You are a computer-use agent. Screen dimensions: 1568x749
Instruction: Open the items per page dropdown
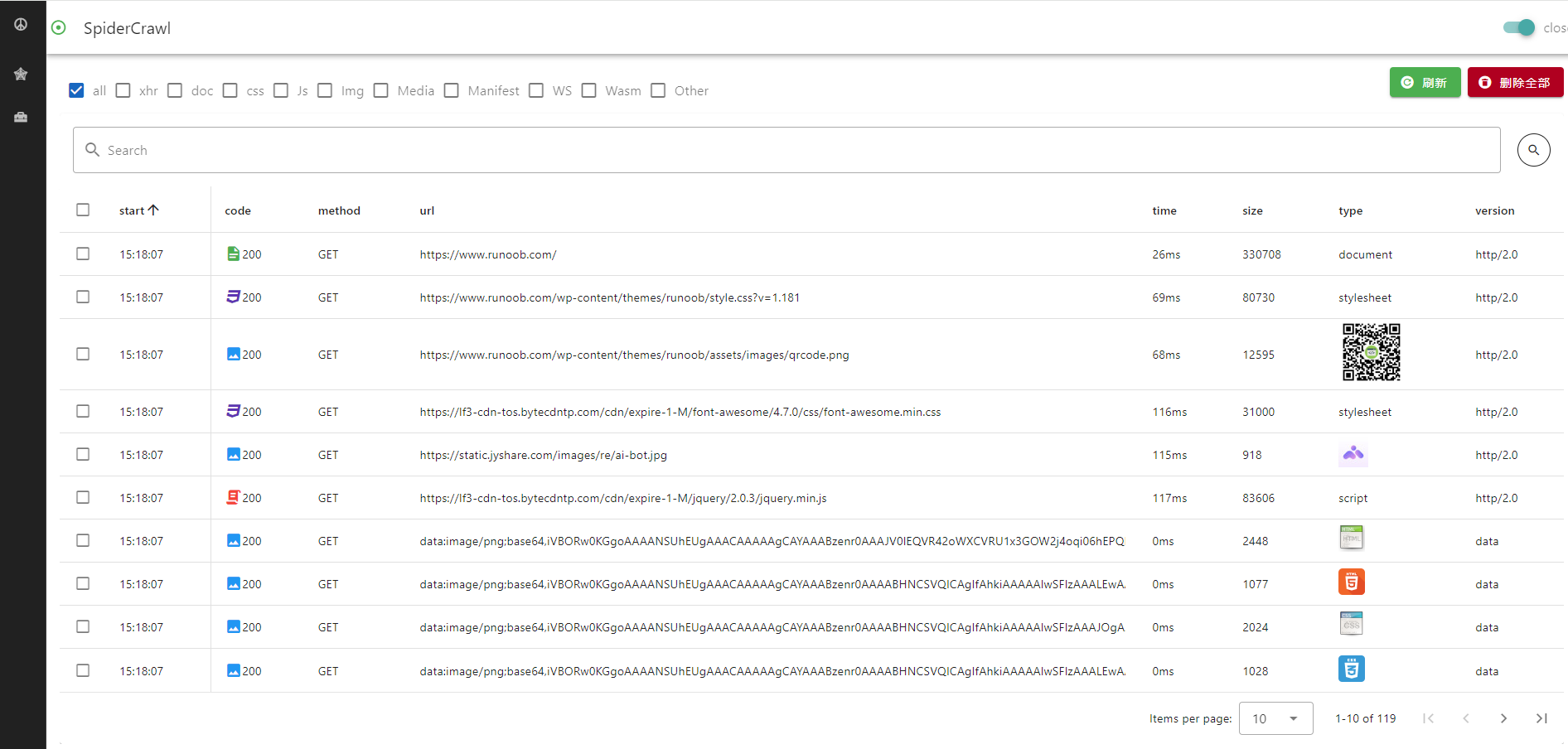(x=1275, y=718)
